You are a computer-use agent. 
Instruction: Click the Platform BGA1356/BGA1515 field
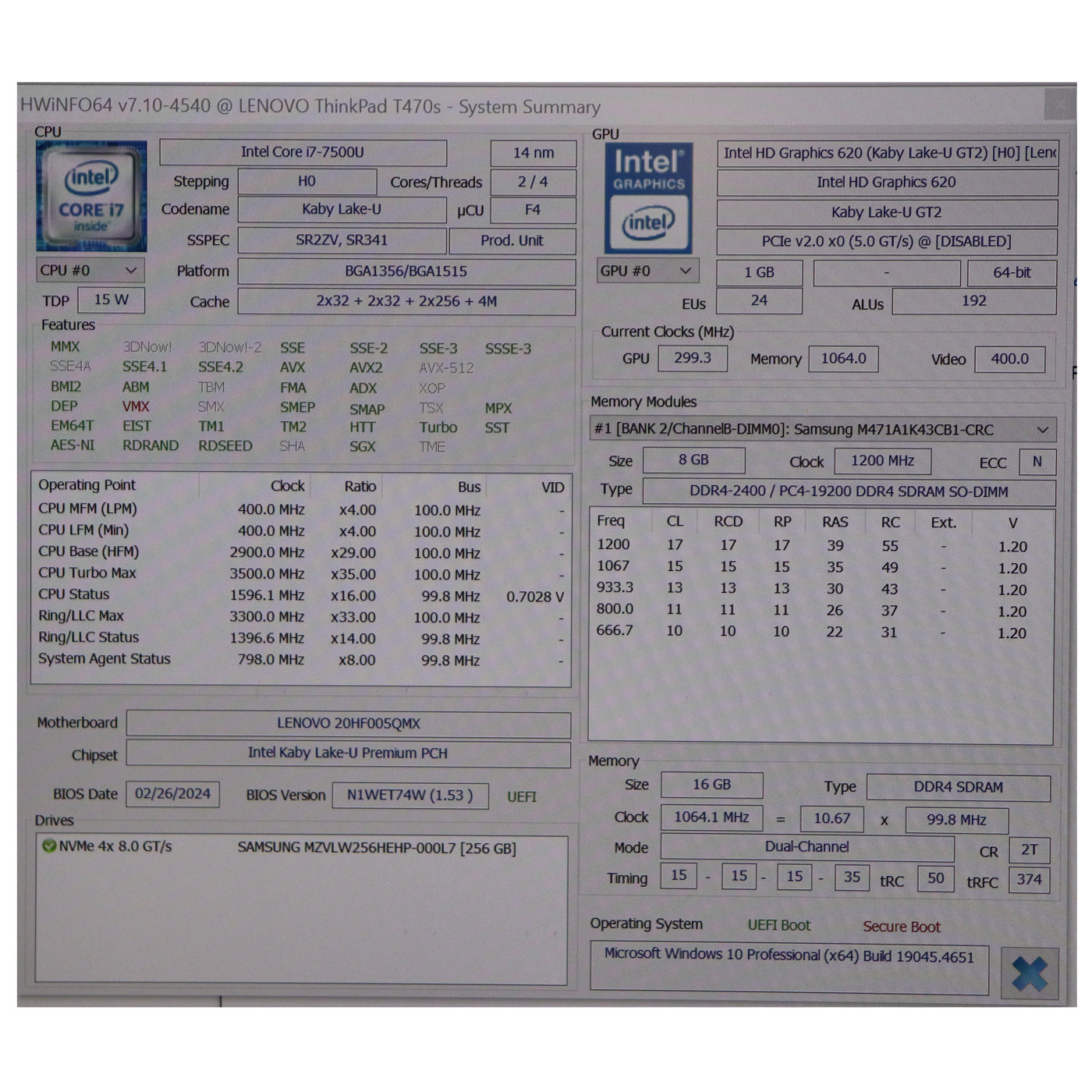coord(406,271)
